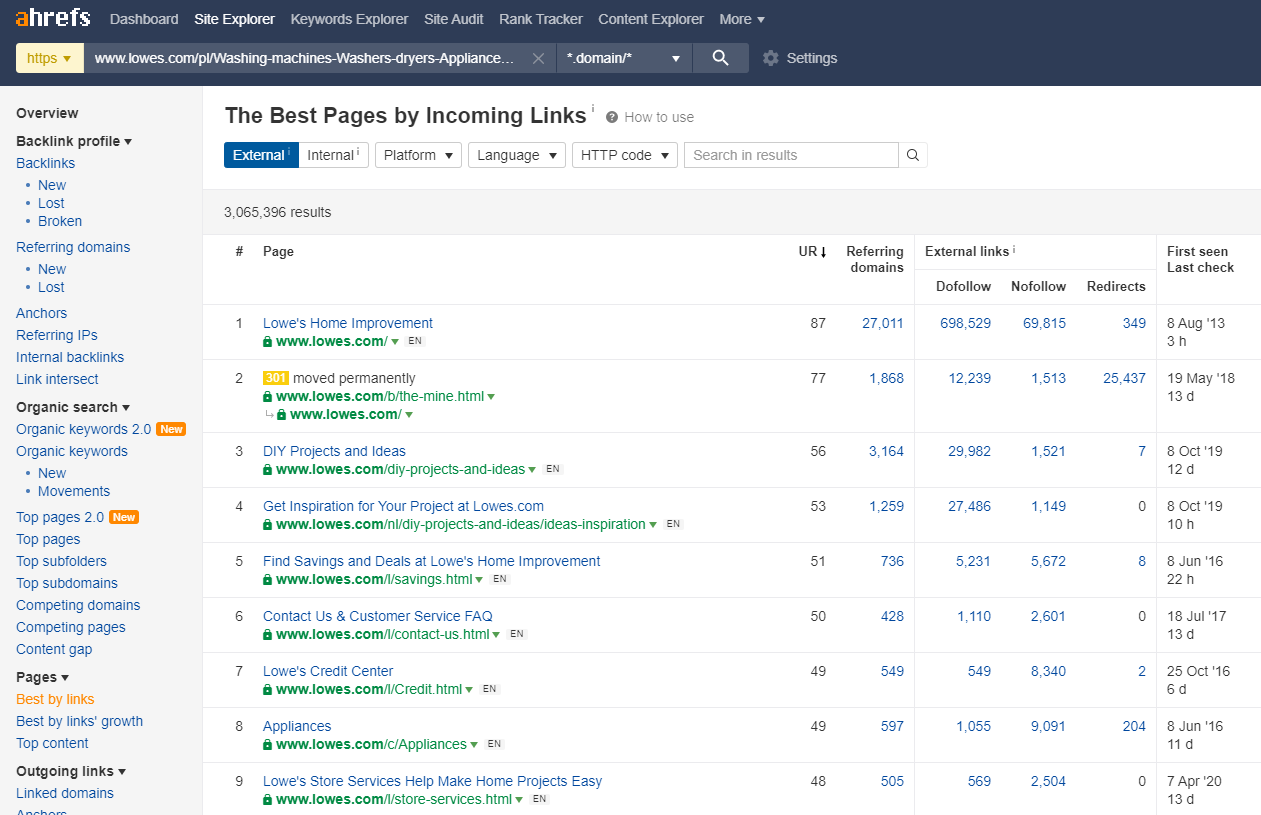Click the New badge beside Top pages 2.0
Screen dimensions: 1261x815
(124, 517)
